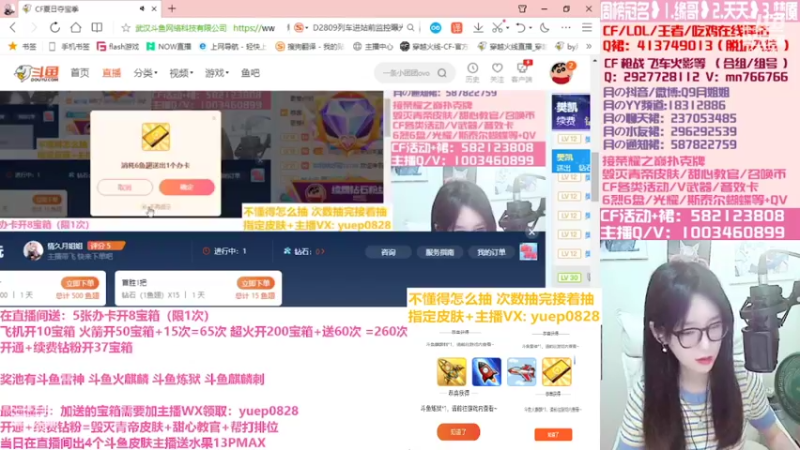Expand the undo dropdown arrow

pyautogui.click(x=531, y=28)
